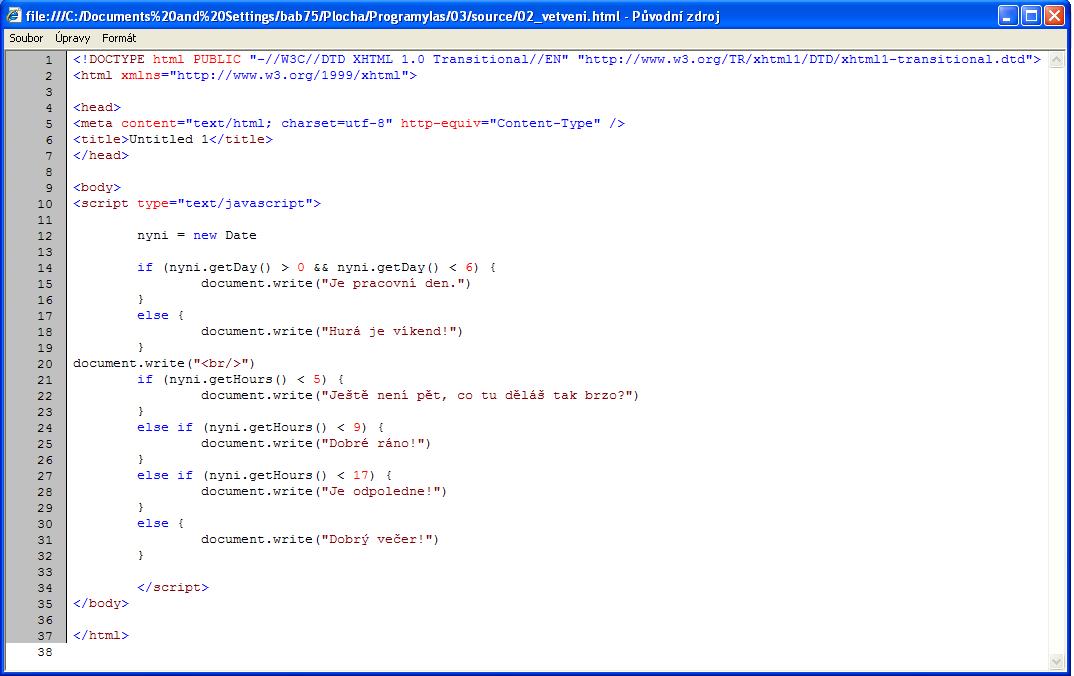The width and height of the screenshot is (1074, 676).
Task: Open the Formát menu
Action: coord(119,38)
